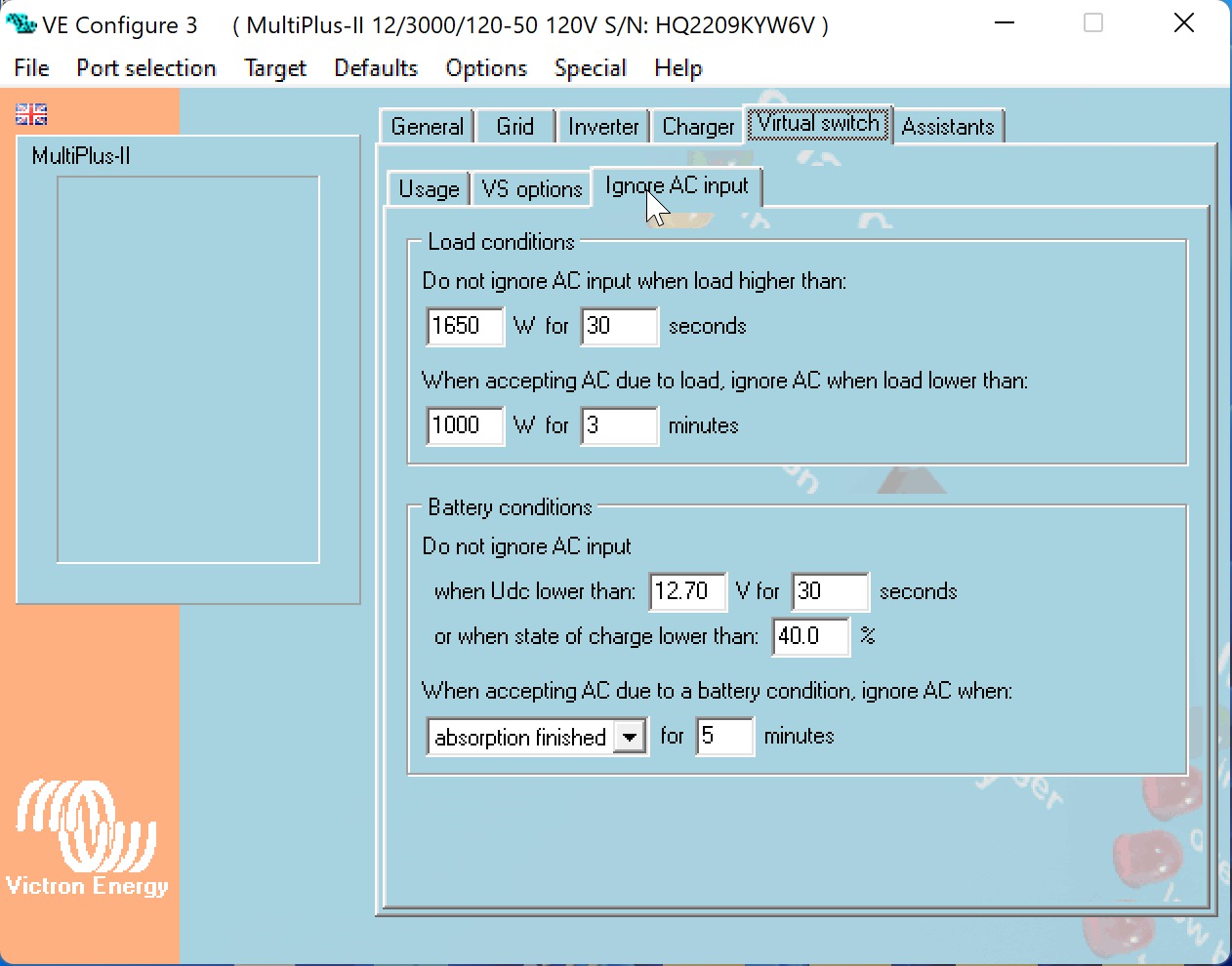Click the 1000 W lower load field

[466, 425]
